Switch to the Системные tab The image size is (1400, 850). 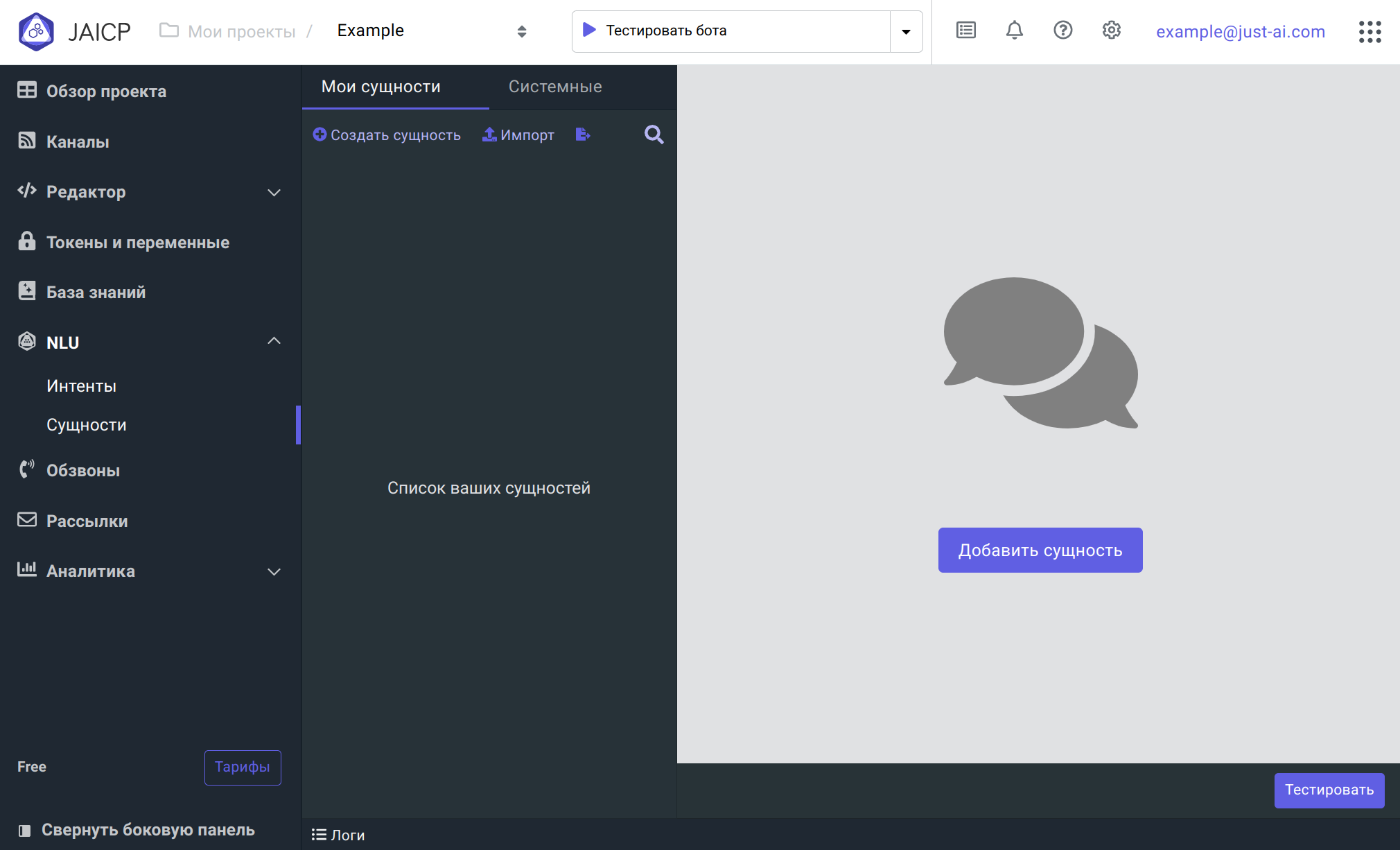click(555, 87)
